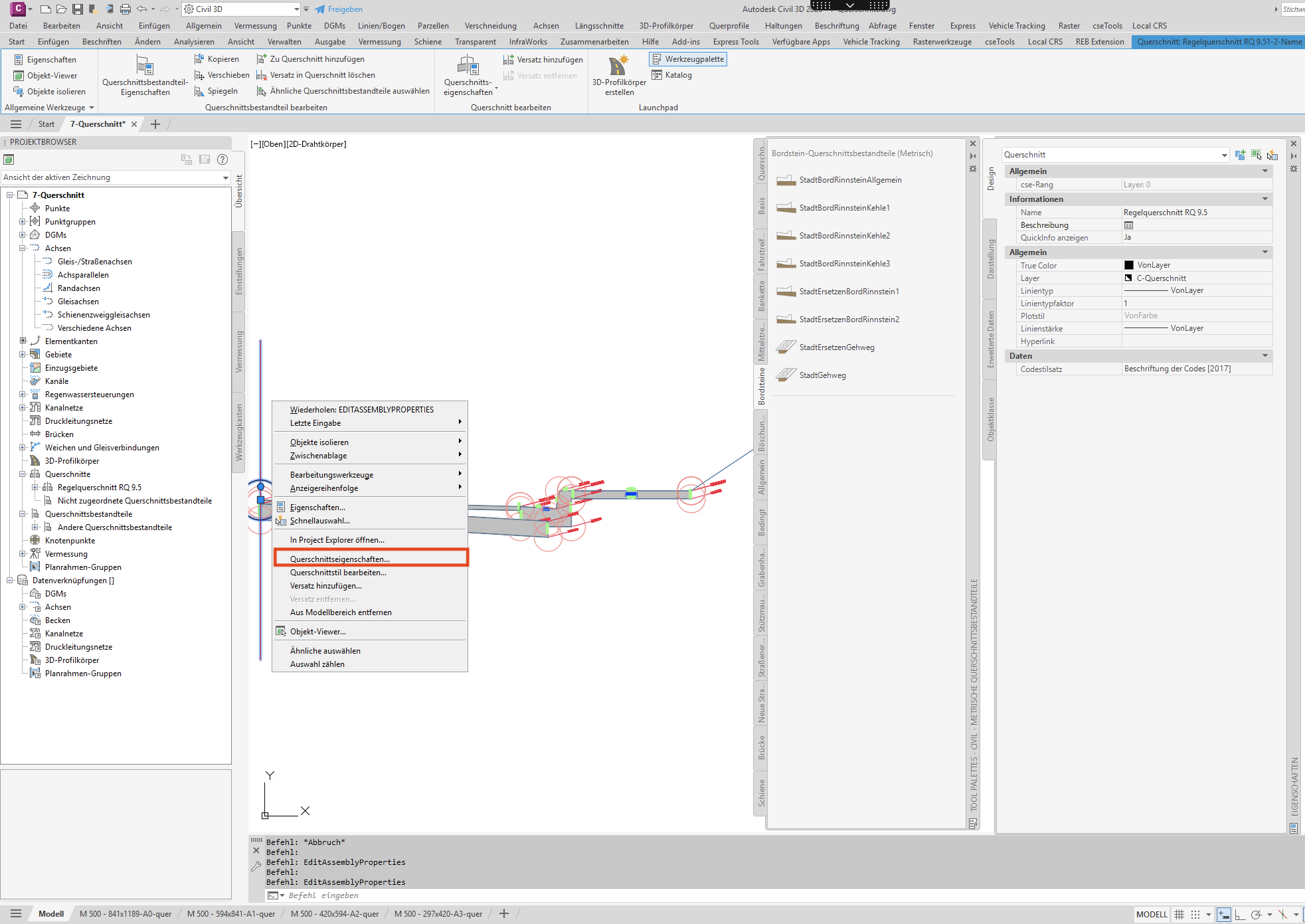Collapse the Achsen tree node

[22, 248]
